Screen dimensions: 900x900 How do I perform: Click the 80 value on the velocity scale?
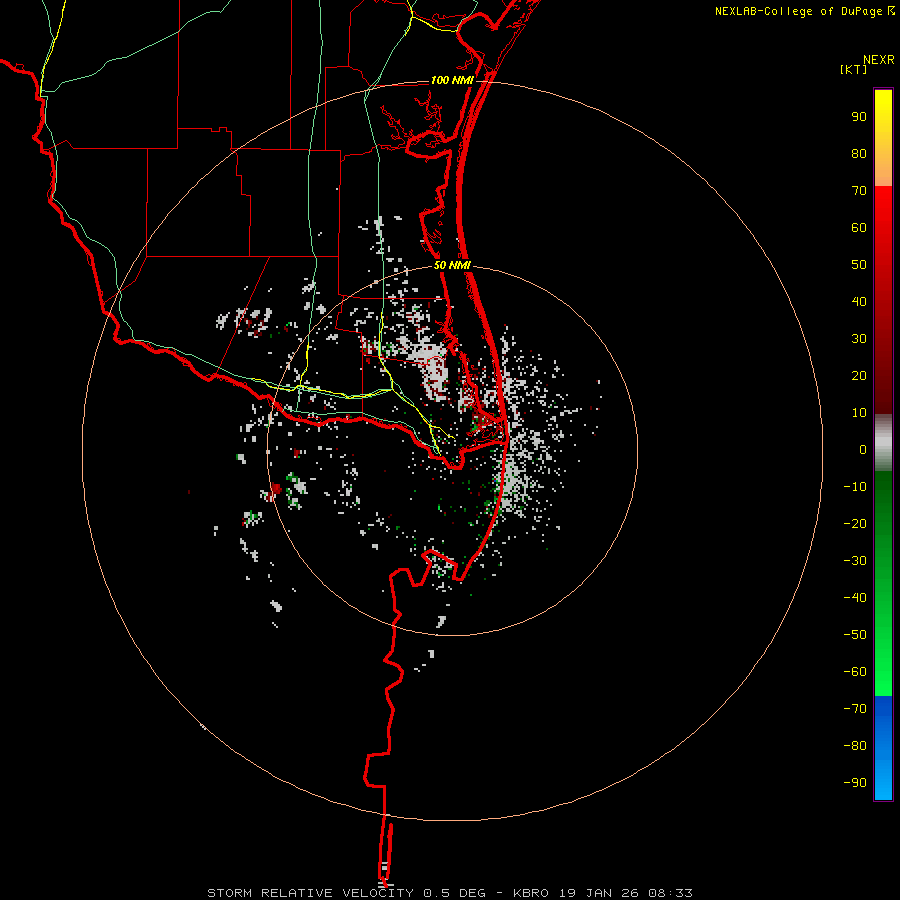[859, 154]
